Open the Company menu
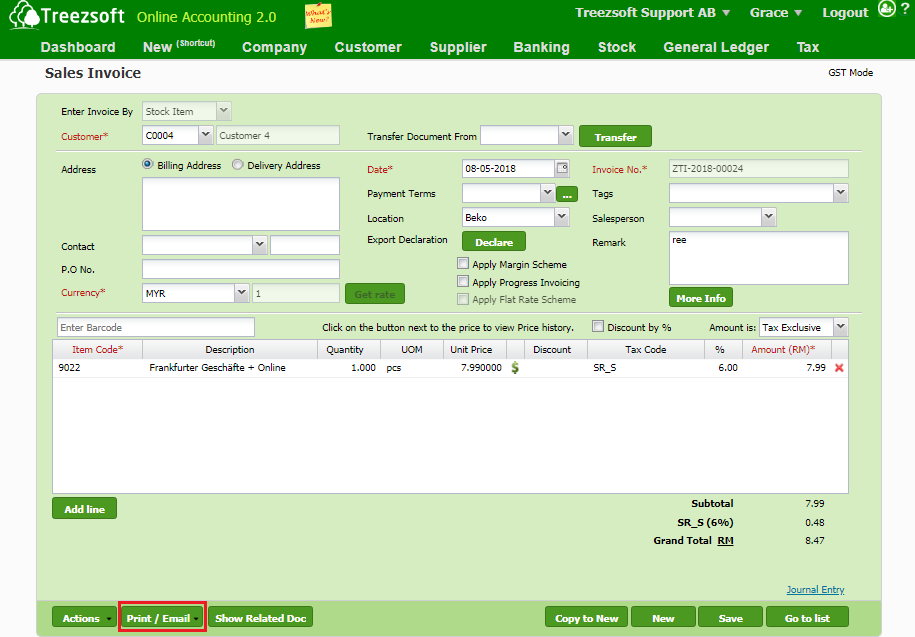915x637 pixels. [274, 47]
